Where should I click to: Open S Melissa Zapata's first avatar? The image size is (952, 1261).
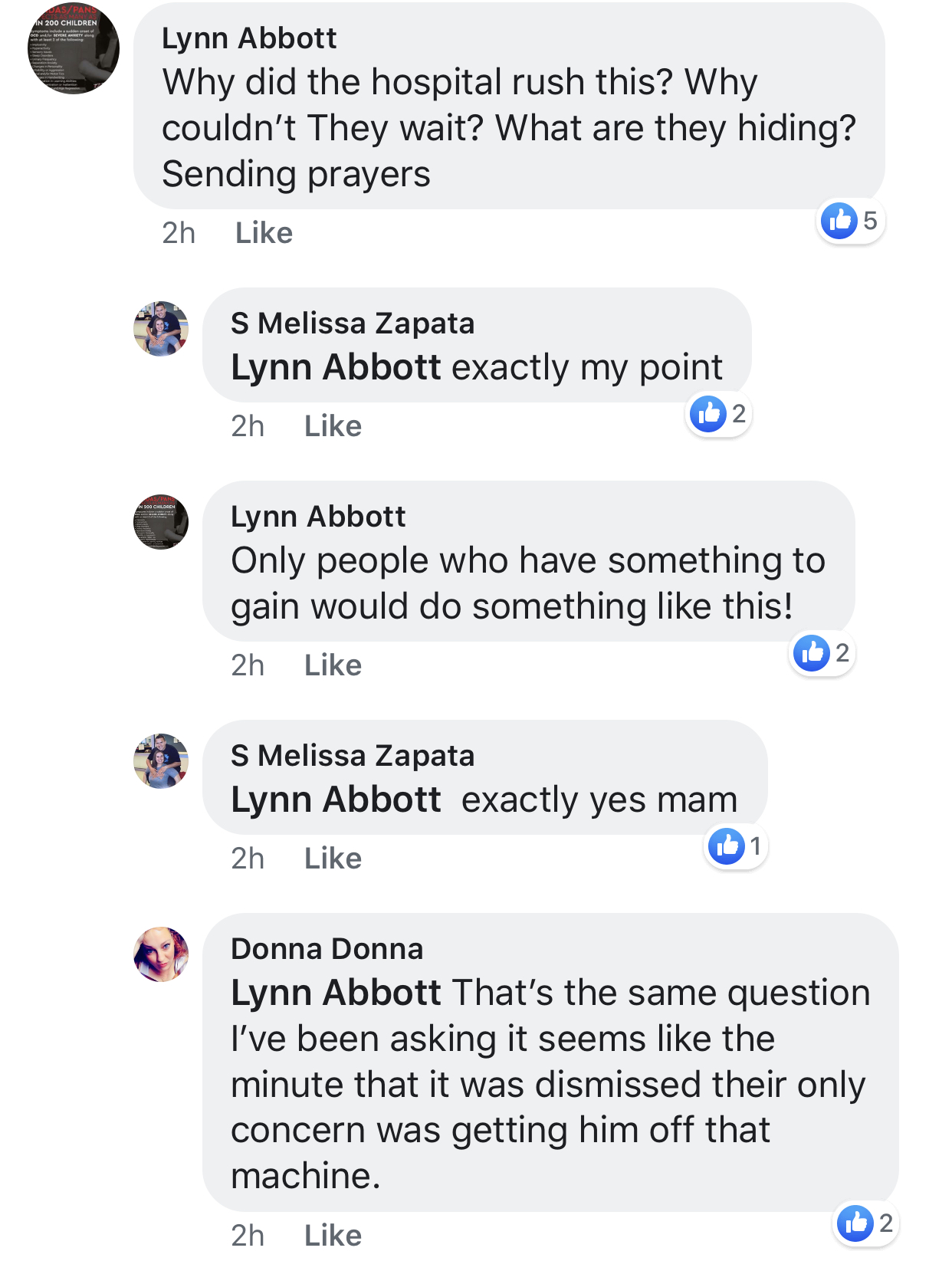(161, 329)
